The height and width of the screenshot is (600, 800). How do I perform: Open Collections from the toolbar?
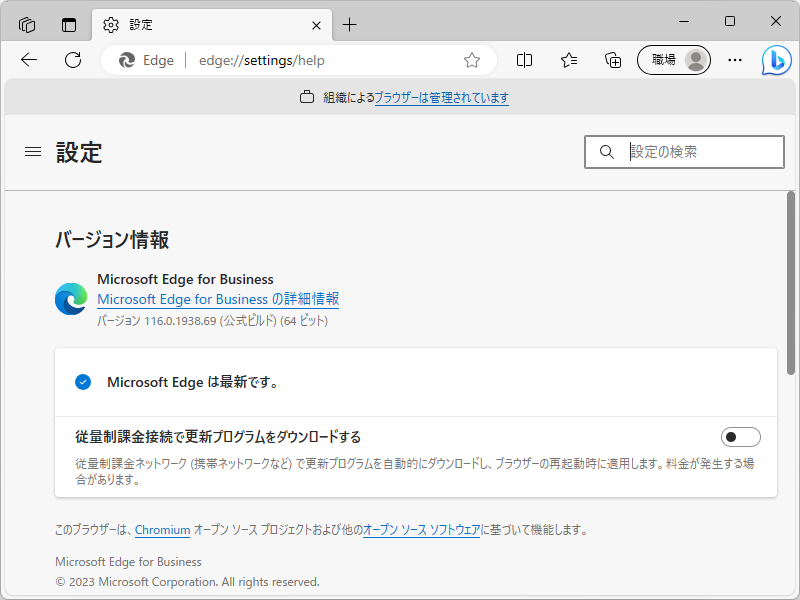pyautogui.click(x=613, y=60)
